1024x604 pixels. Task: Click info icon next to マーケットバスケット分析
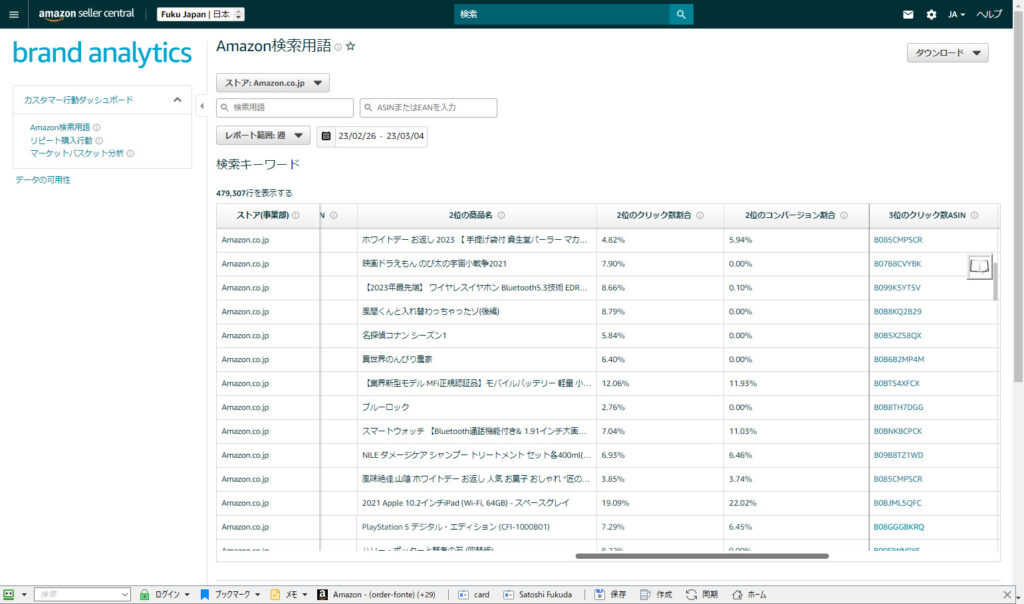130,153
